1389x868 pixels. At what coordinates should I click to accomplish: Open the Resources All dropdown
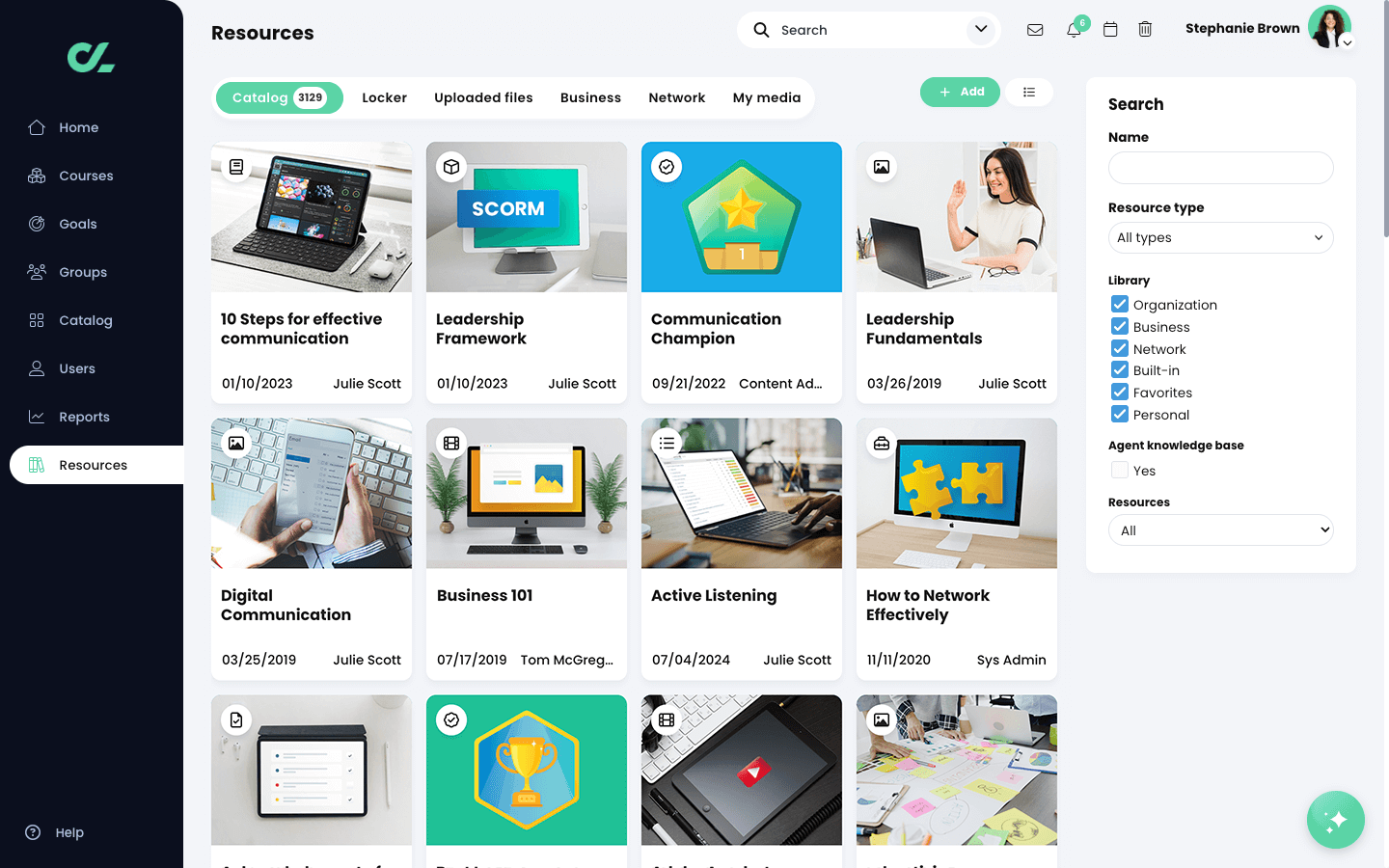click(1221, 530)
